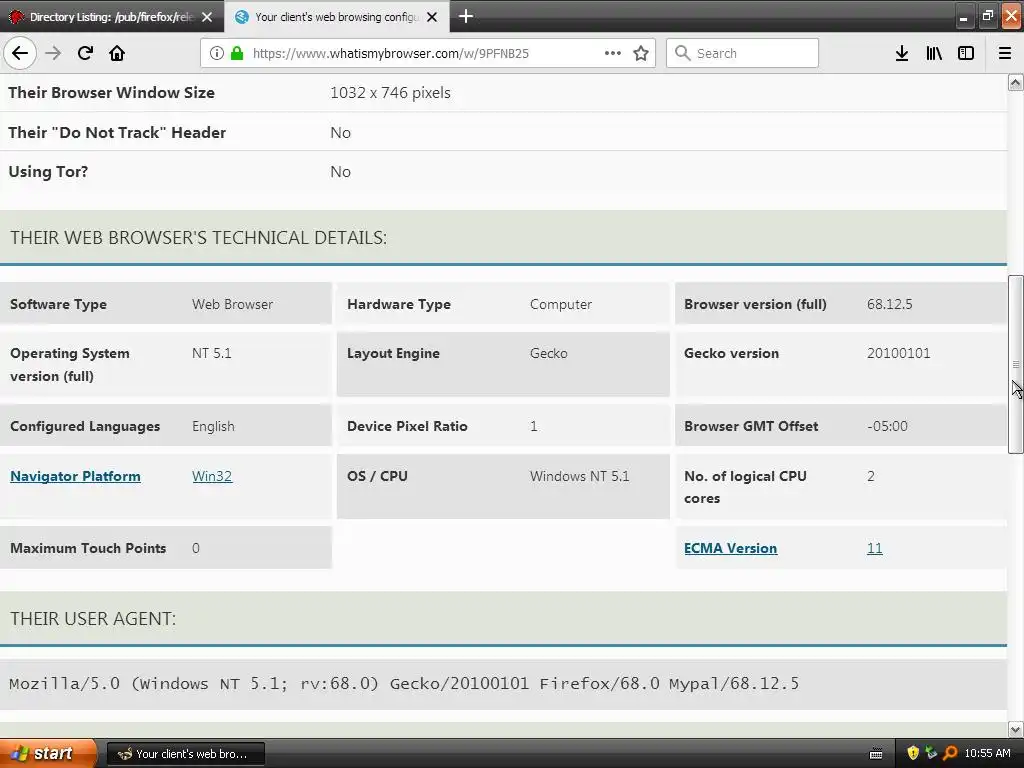Image resolution: width=1024 pixels, height=768 pixels.
Task: Open the downloads panel arrow
Action: [x=902, y=53]
